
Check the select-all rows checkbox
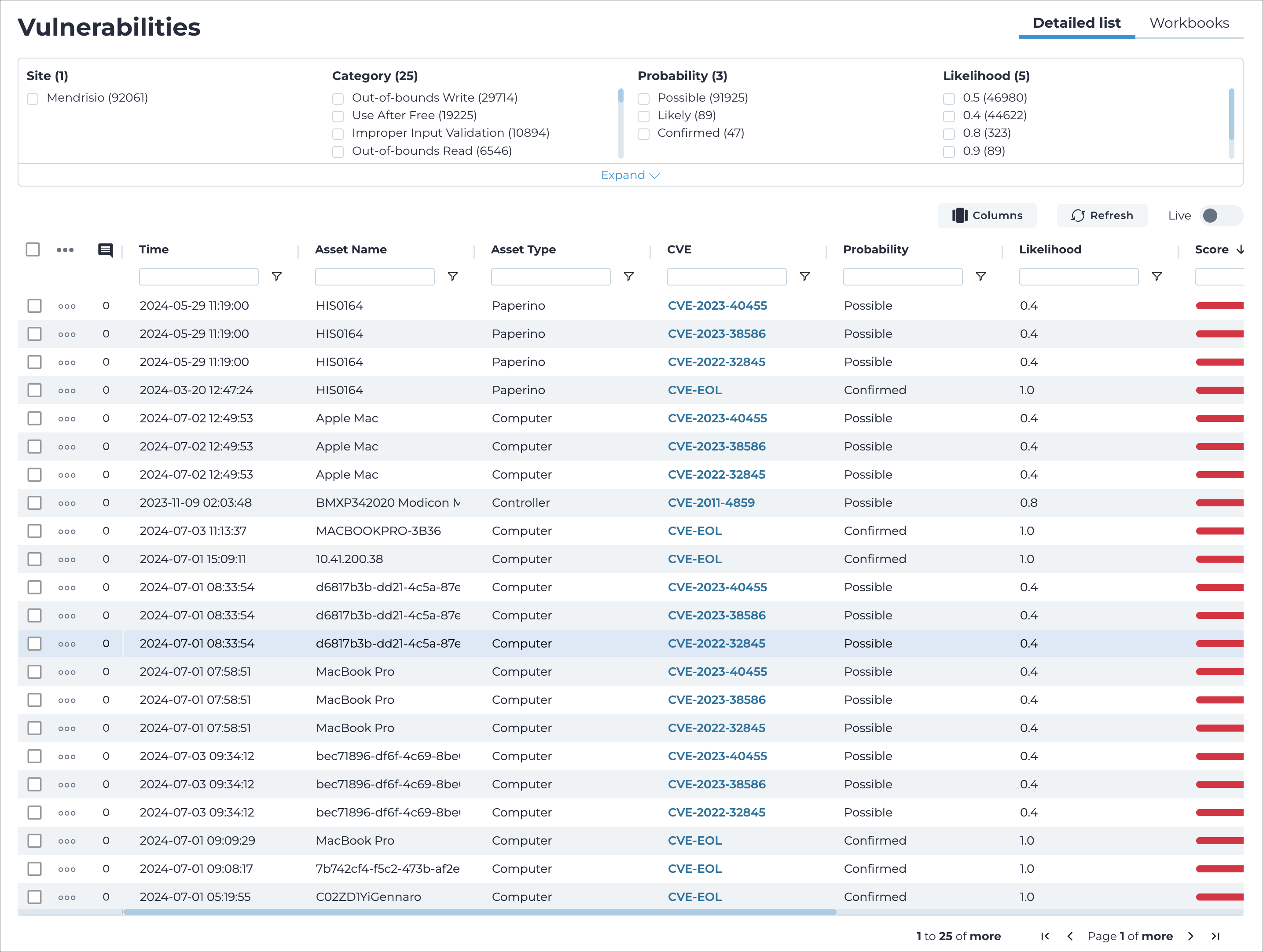pyautogui.click(x=33, y=249)
